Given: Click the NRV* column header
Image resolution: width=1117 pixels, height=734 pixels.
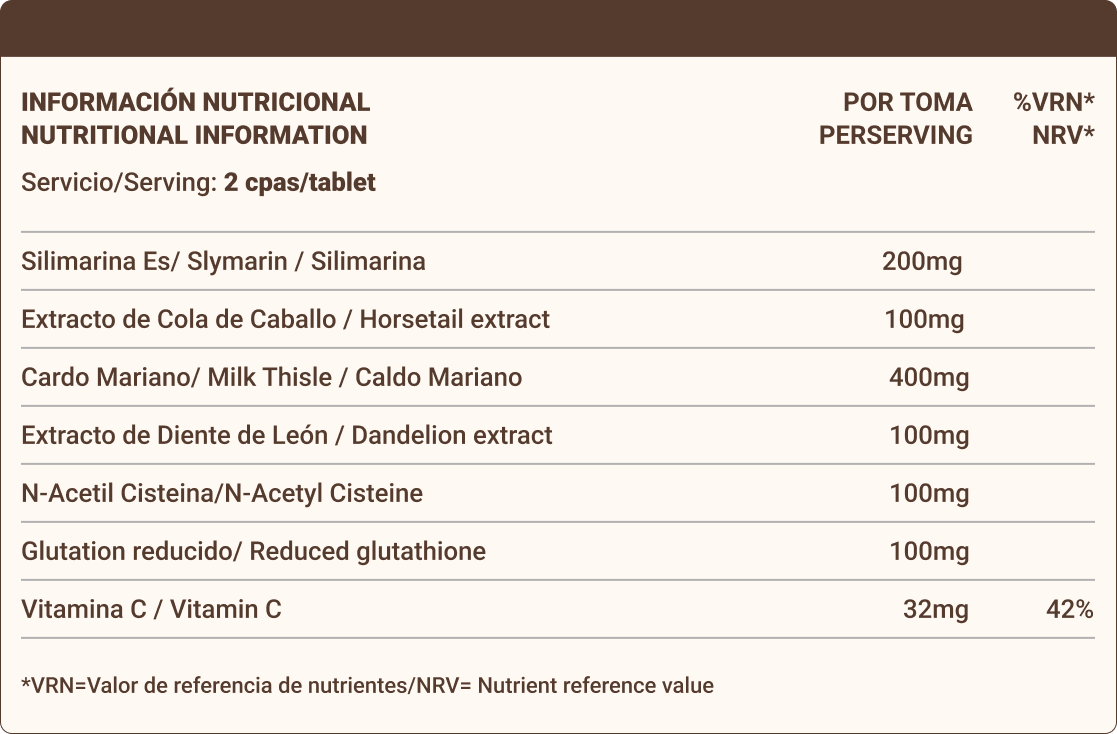Looking at the screenshot, I should (x=1063, y=135).
